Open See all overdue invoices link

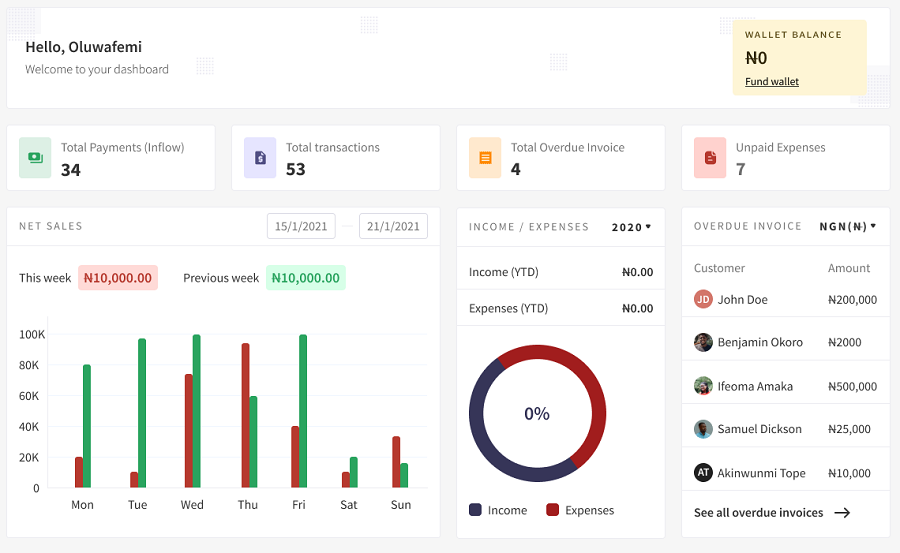(758, 513)
